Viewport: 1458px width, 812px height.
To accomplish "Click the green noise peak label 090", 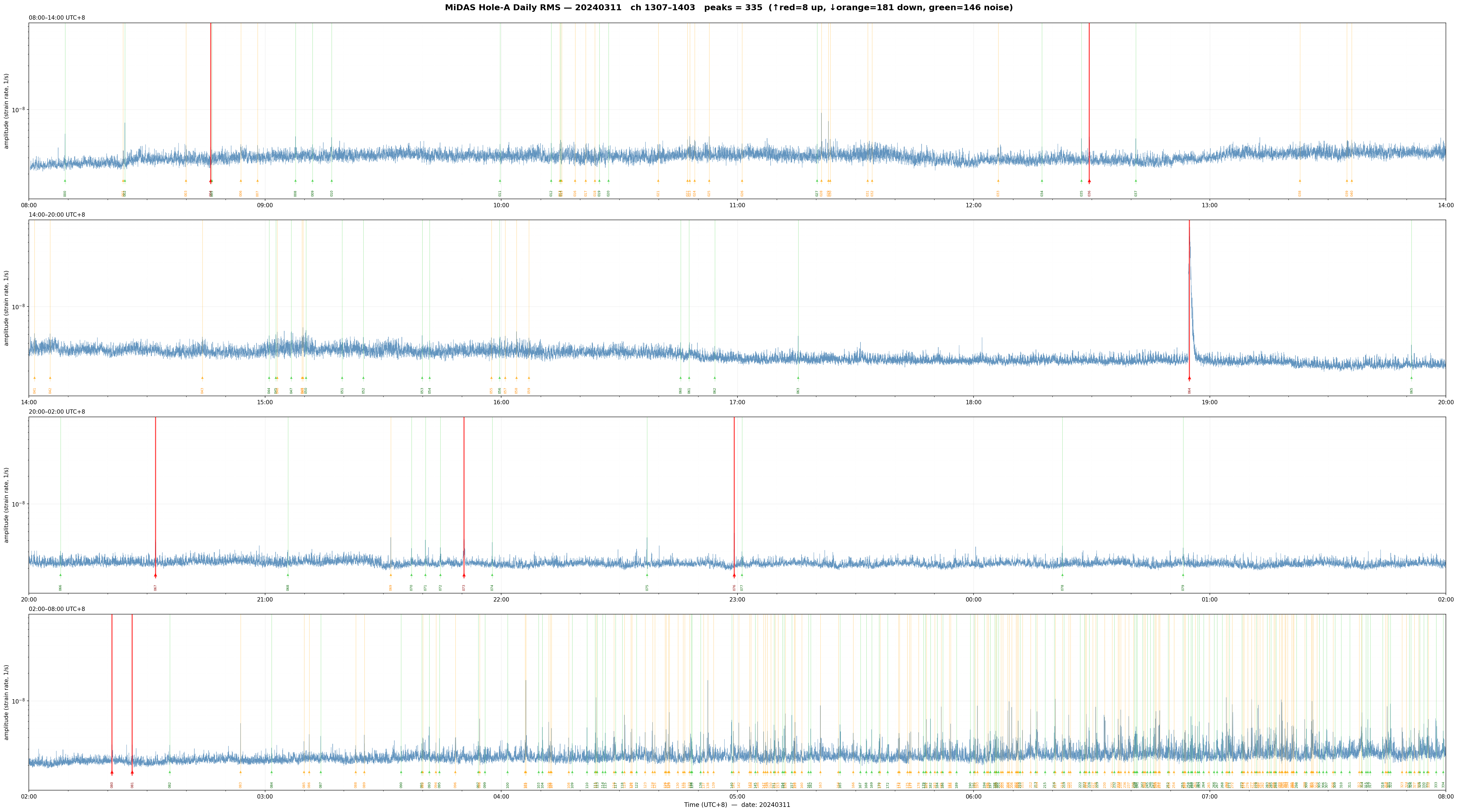I will coord(401,785).
